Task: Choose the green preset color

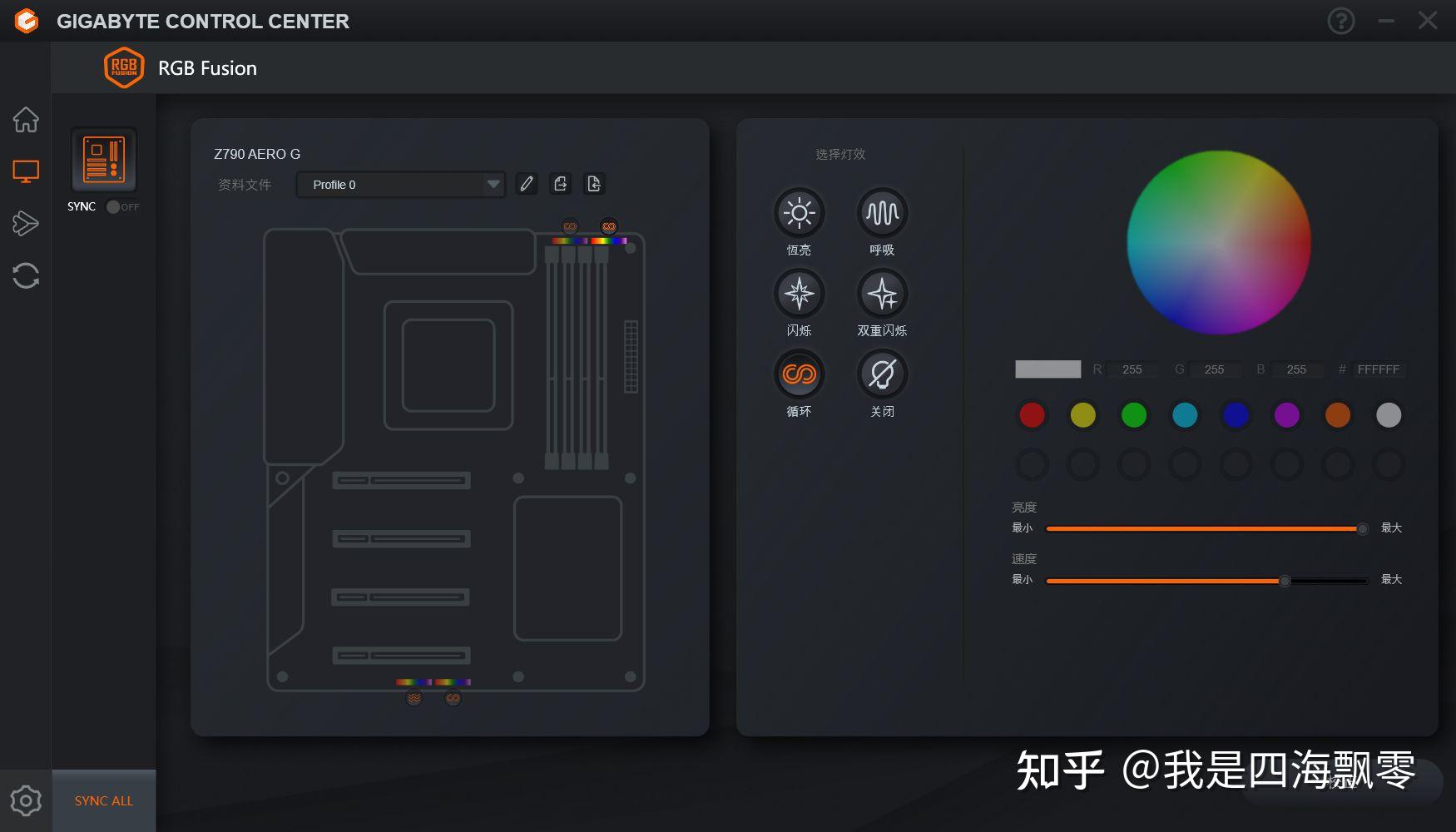Action: pos(1134,415)
